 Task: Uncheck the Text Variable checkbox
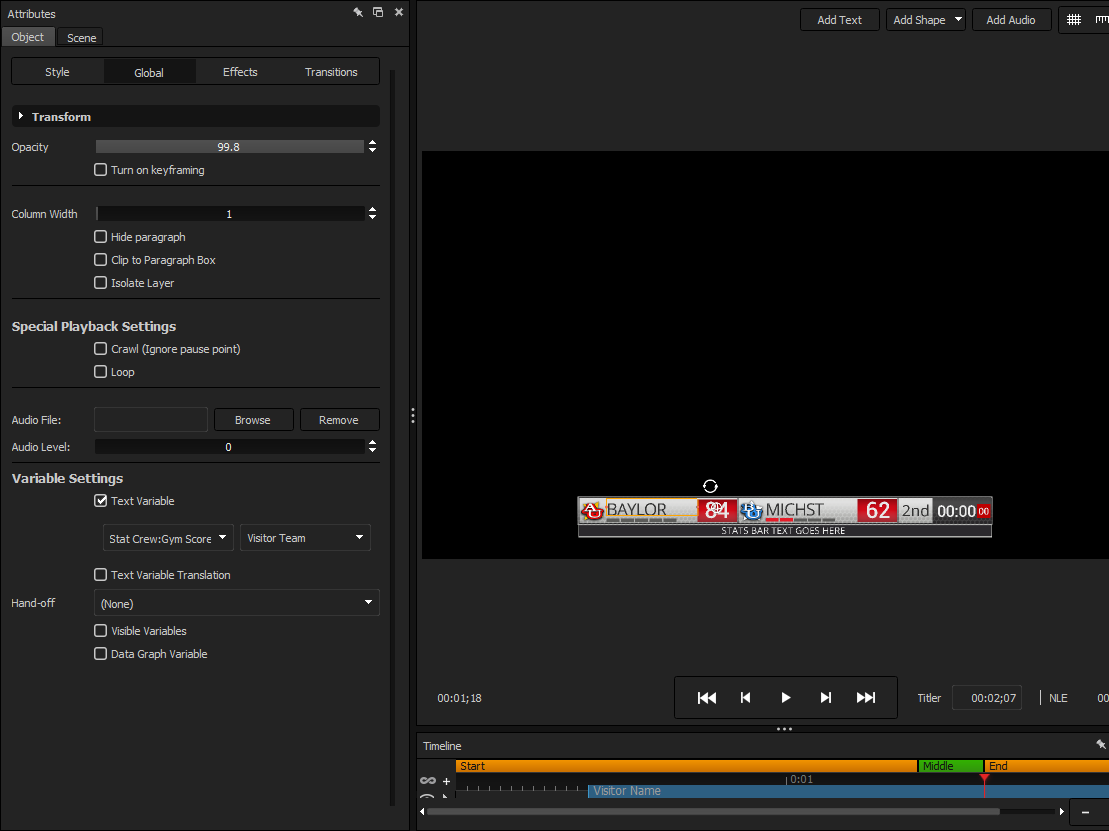coord(101,501)
